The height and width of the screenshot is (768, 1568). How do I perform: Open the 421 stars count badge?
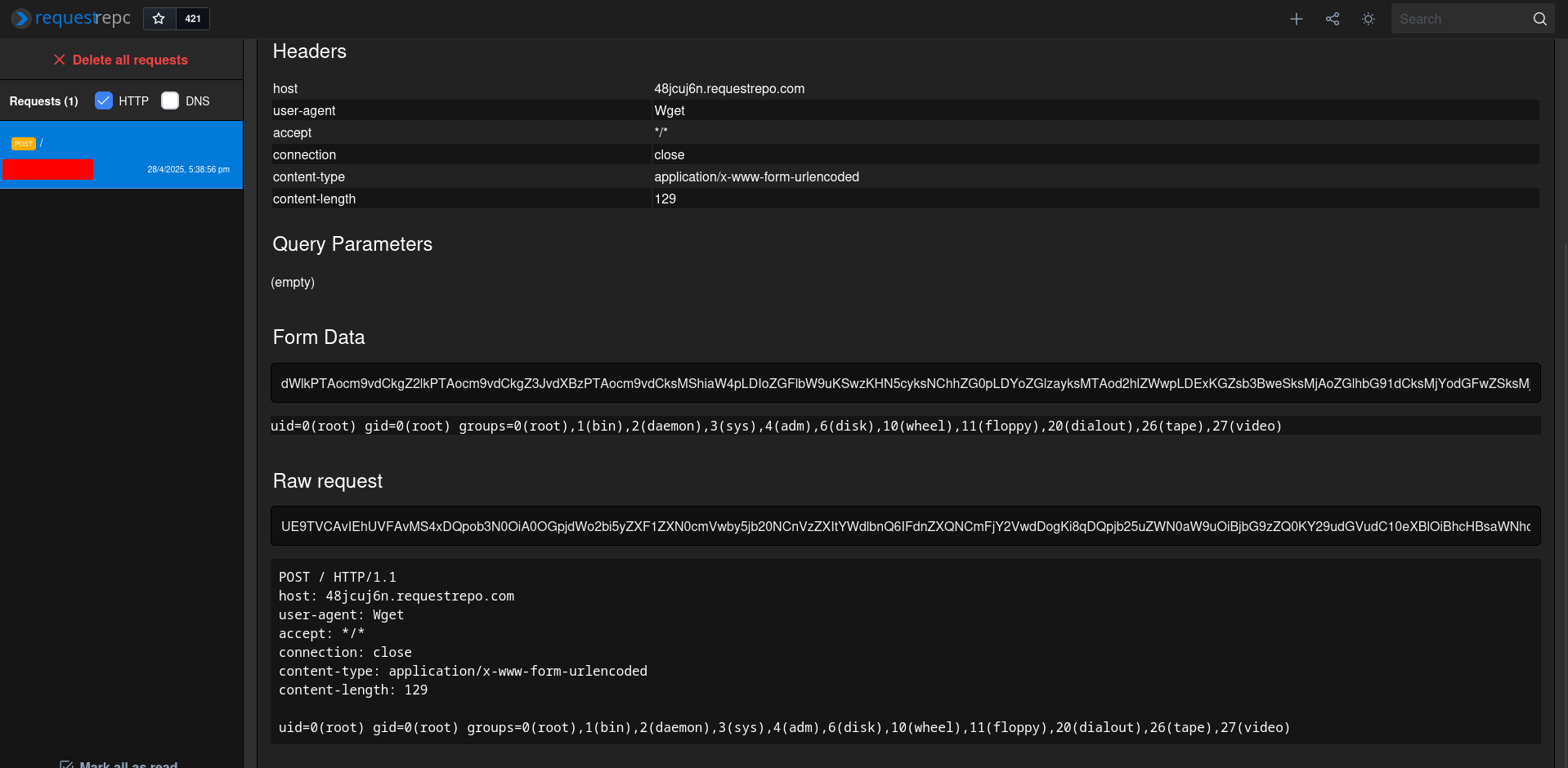pyautogui.click(x=193, y=19)
